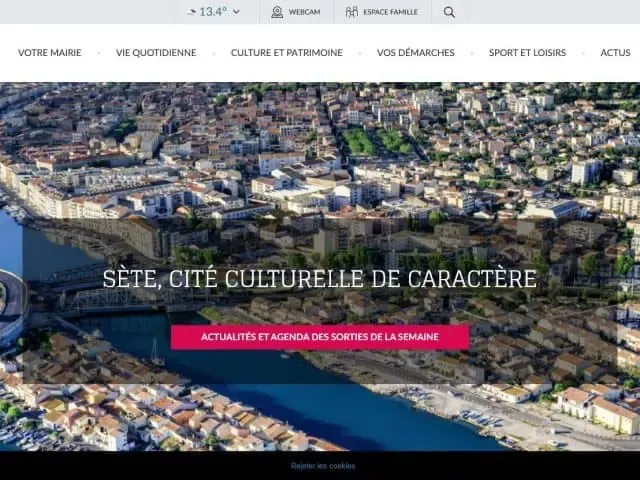Click Actualités et agenda des sorties button
Screen dimensions: 640x480
[x=320, y=337]
